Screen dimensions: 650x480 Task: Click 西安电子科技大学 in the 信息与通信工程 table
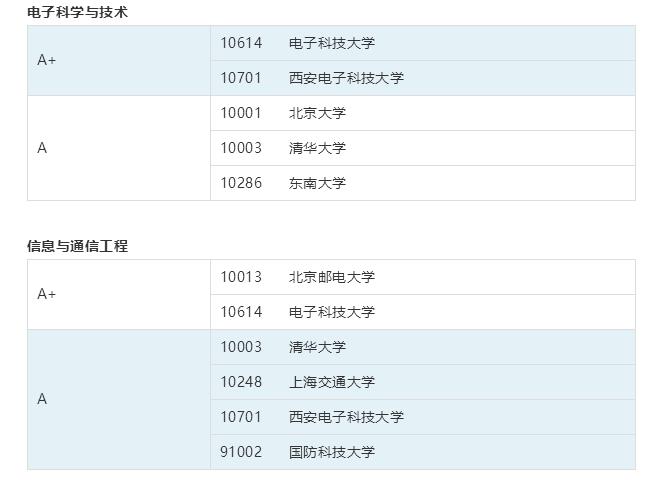click(346, 417)
